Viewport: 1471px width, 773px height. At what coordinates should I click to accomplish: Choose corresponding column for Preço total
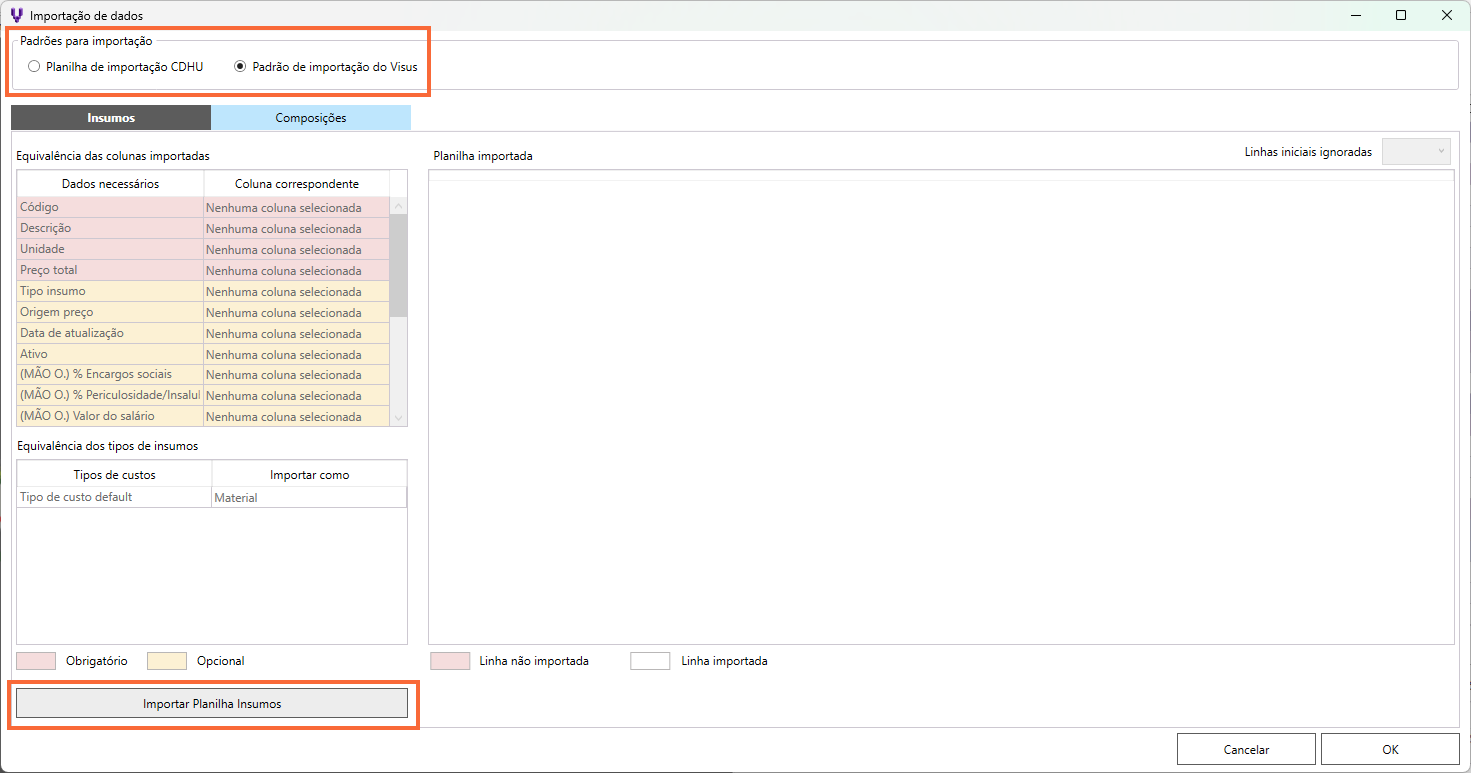296,271
